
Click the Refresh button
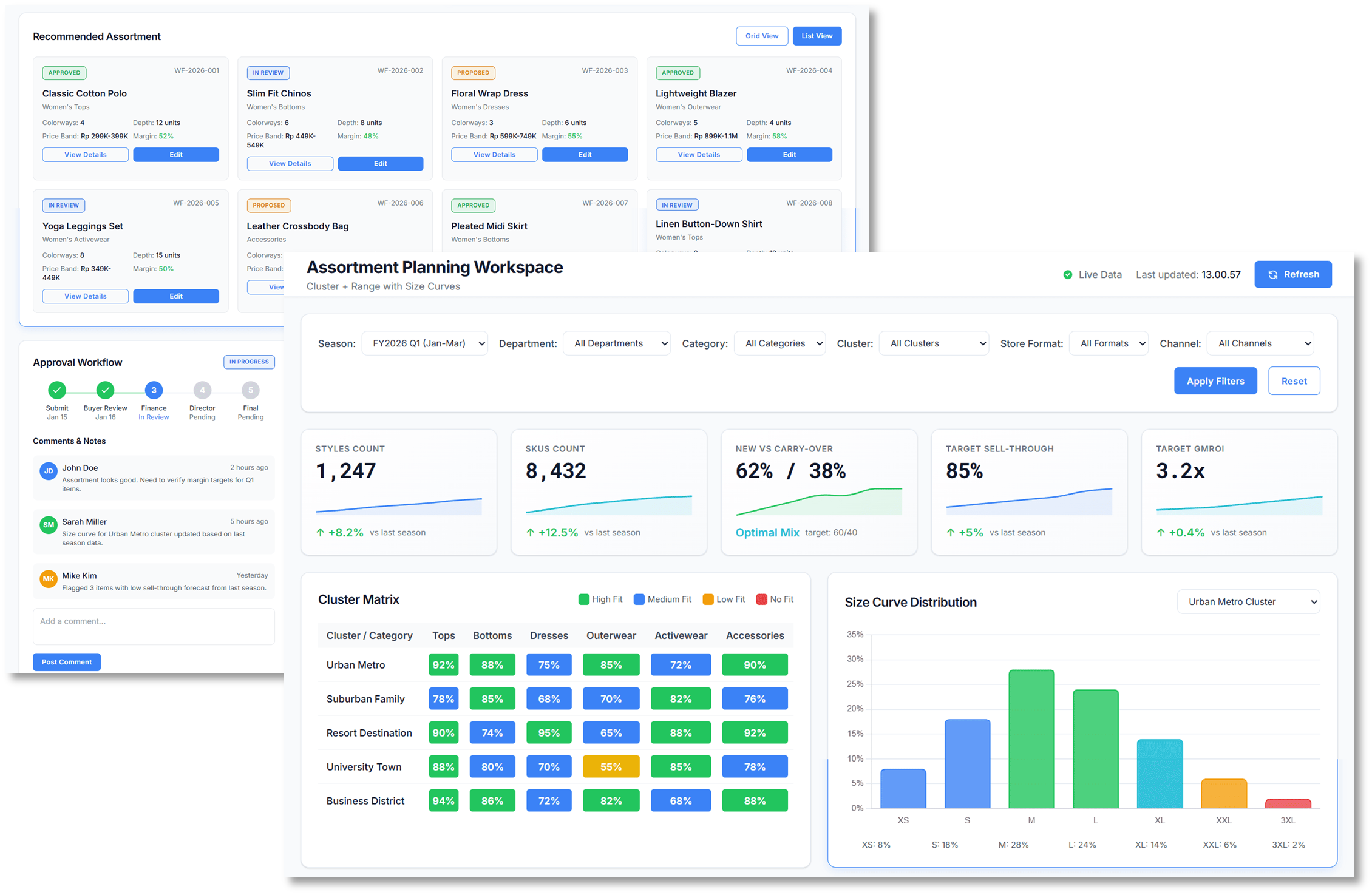click(1292, 275)
